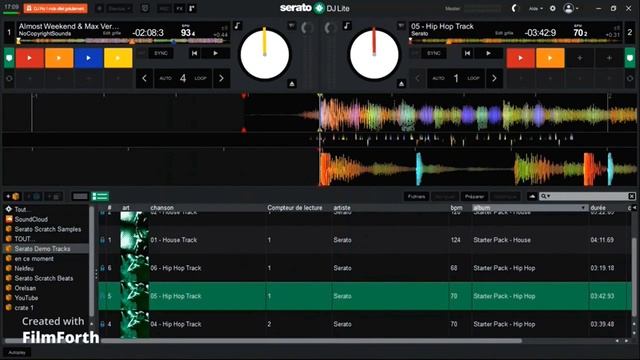Sort library by the chanson column

(162, 208)
